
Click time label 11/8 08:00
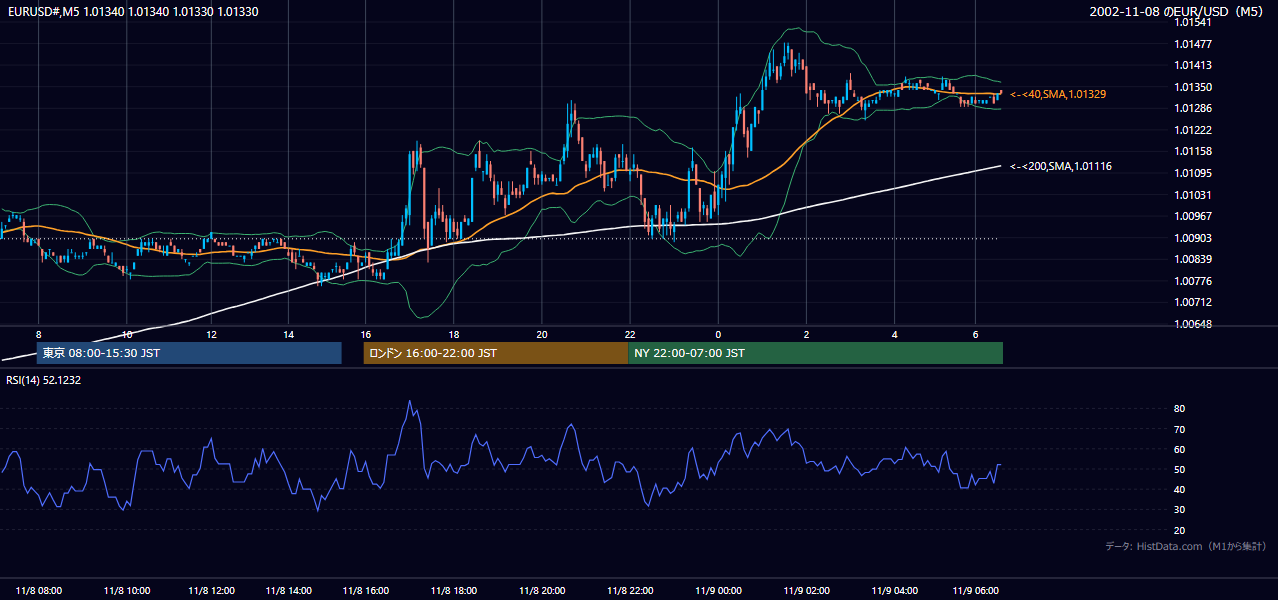pyautogui.click(x=39, y=590)
